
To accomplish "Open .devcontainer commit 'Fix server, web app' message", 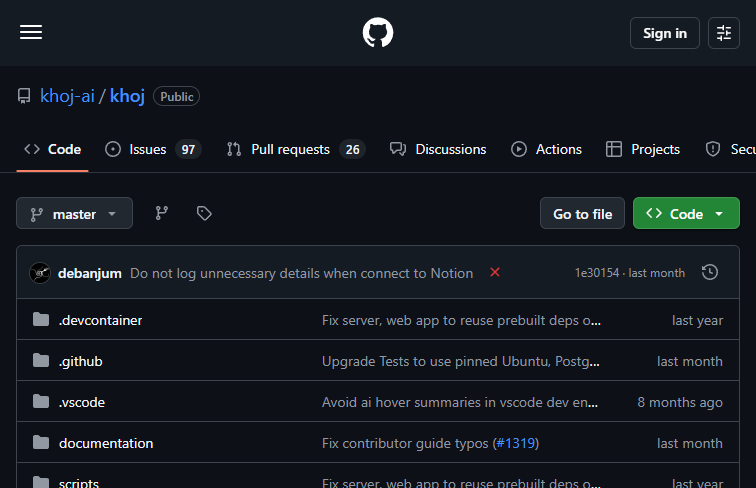I will pos(461,321).
